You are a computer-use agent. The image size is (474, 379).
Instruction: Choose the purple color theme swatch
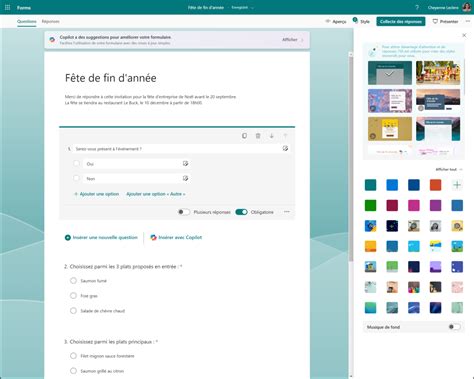(x=435, y=205)
